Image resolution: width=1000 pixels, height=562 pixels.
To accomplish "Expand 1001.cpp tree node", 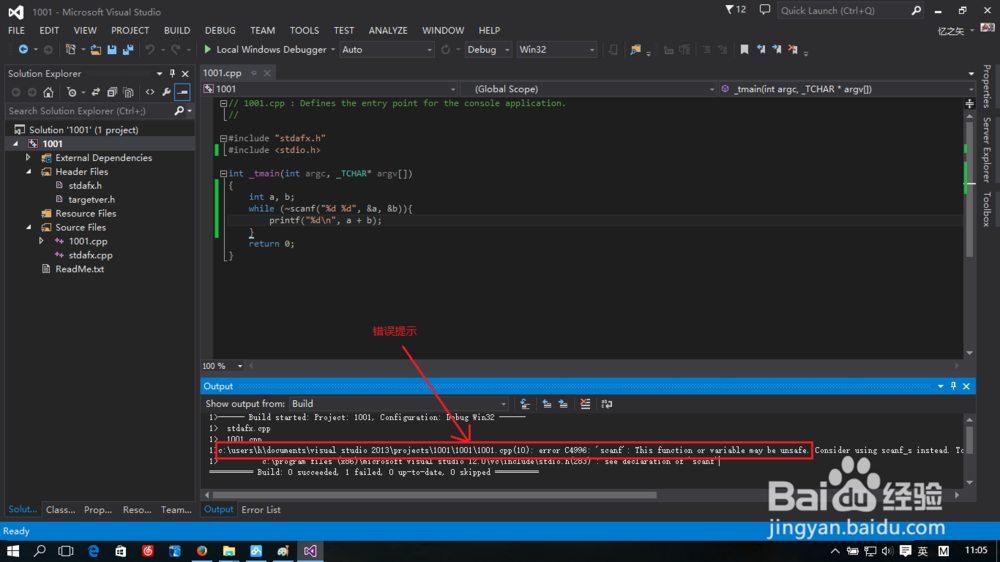I will coord(41,241).
